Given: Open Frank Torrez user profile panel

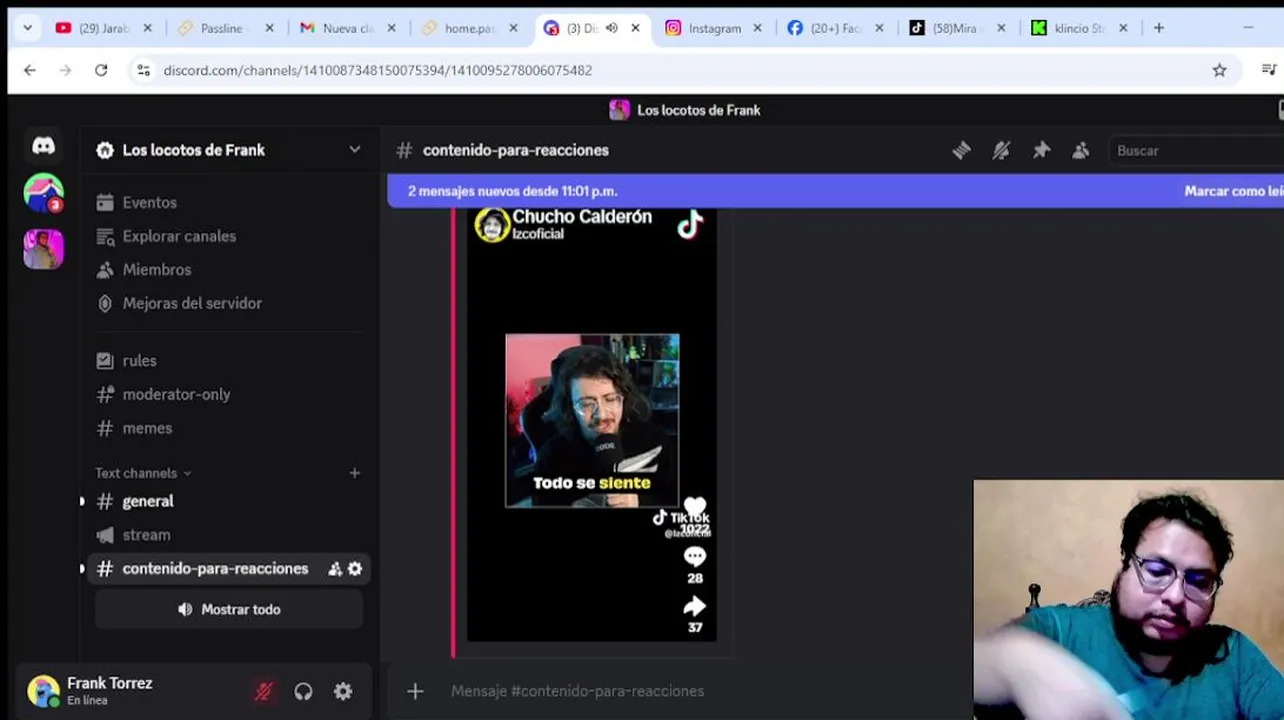Looking at the screenshot, I should coord(94,690).
